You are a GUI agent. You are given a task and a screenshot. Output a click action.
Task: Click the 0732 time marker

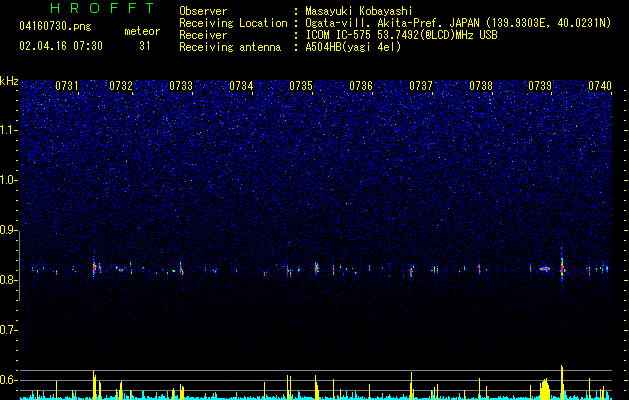121,85
